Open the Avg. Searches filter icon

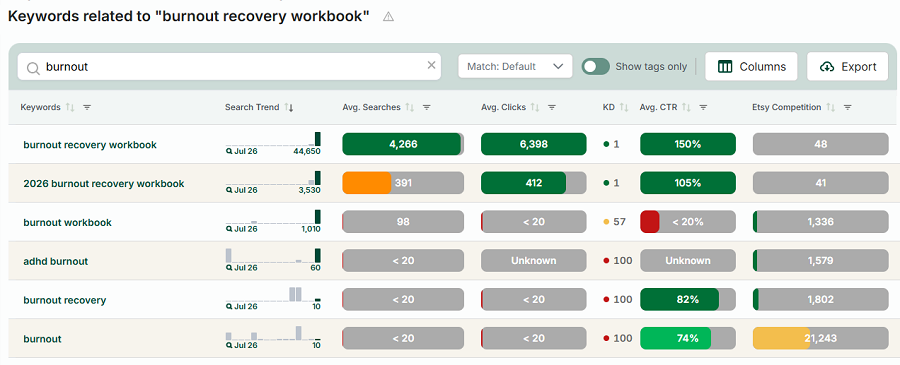pyautogui.click(x=426, y=107)
